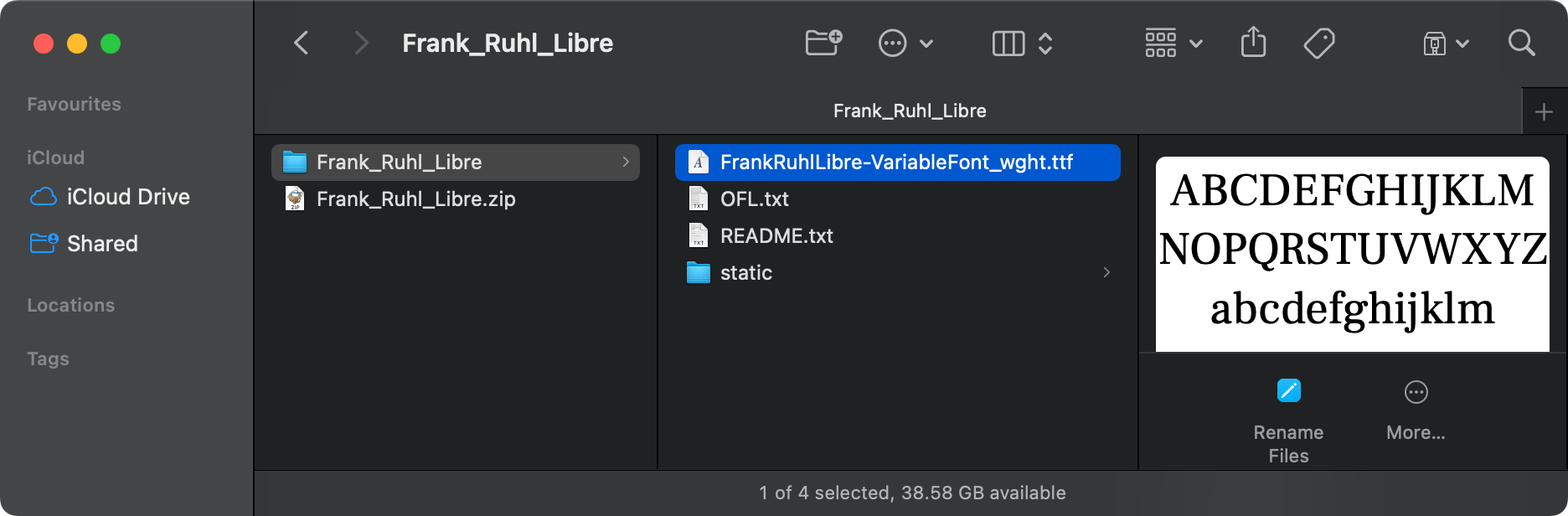
Task: Open More quick actions ellipsis icon
Action: pos(1416,391)
